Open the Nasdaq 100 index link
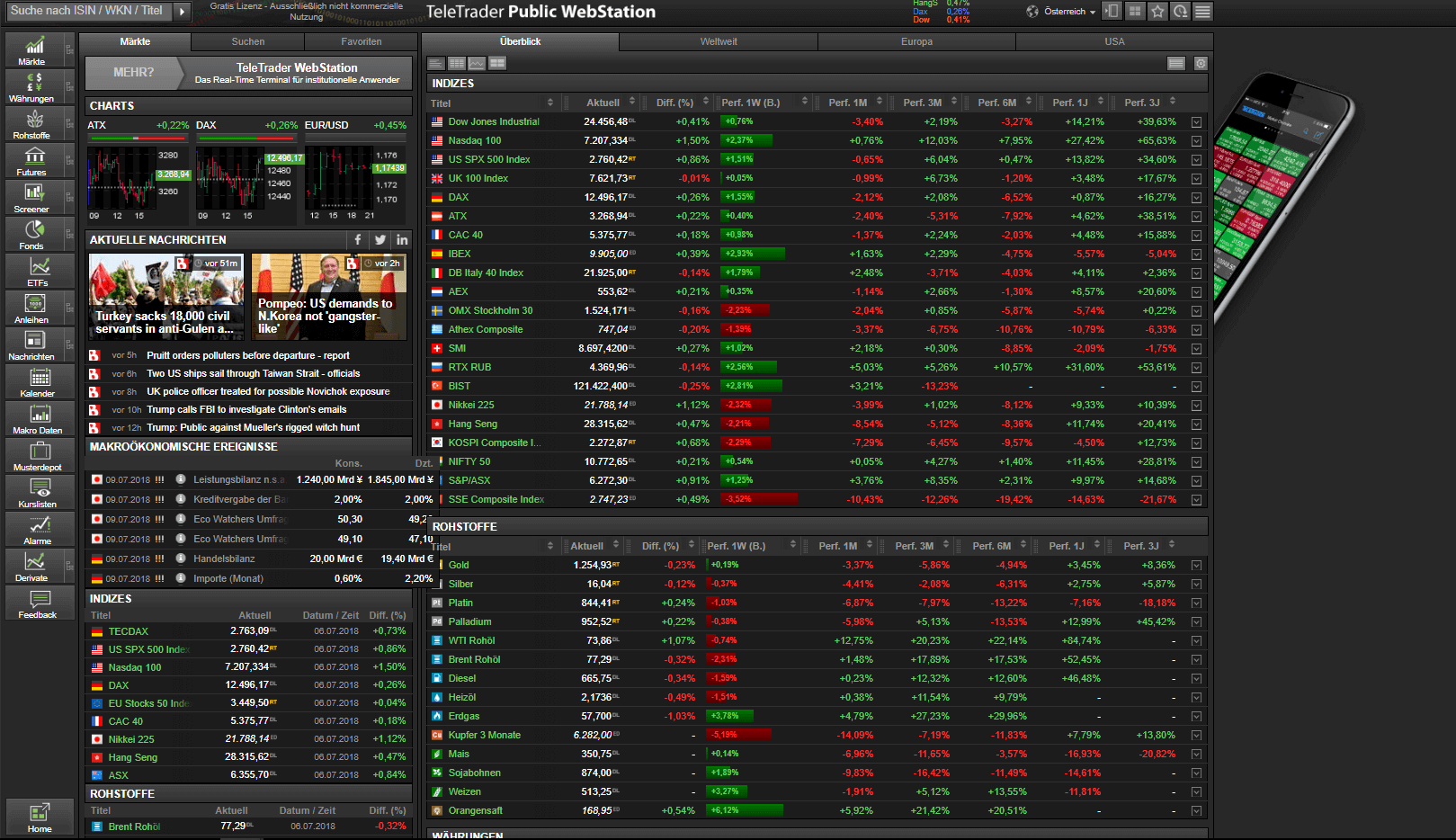The width and height of the screenshot is (1456, 840). pos(475,141)
